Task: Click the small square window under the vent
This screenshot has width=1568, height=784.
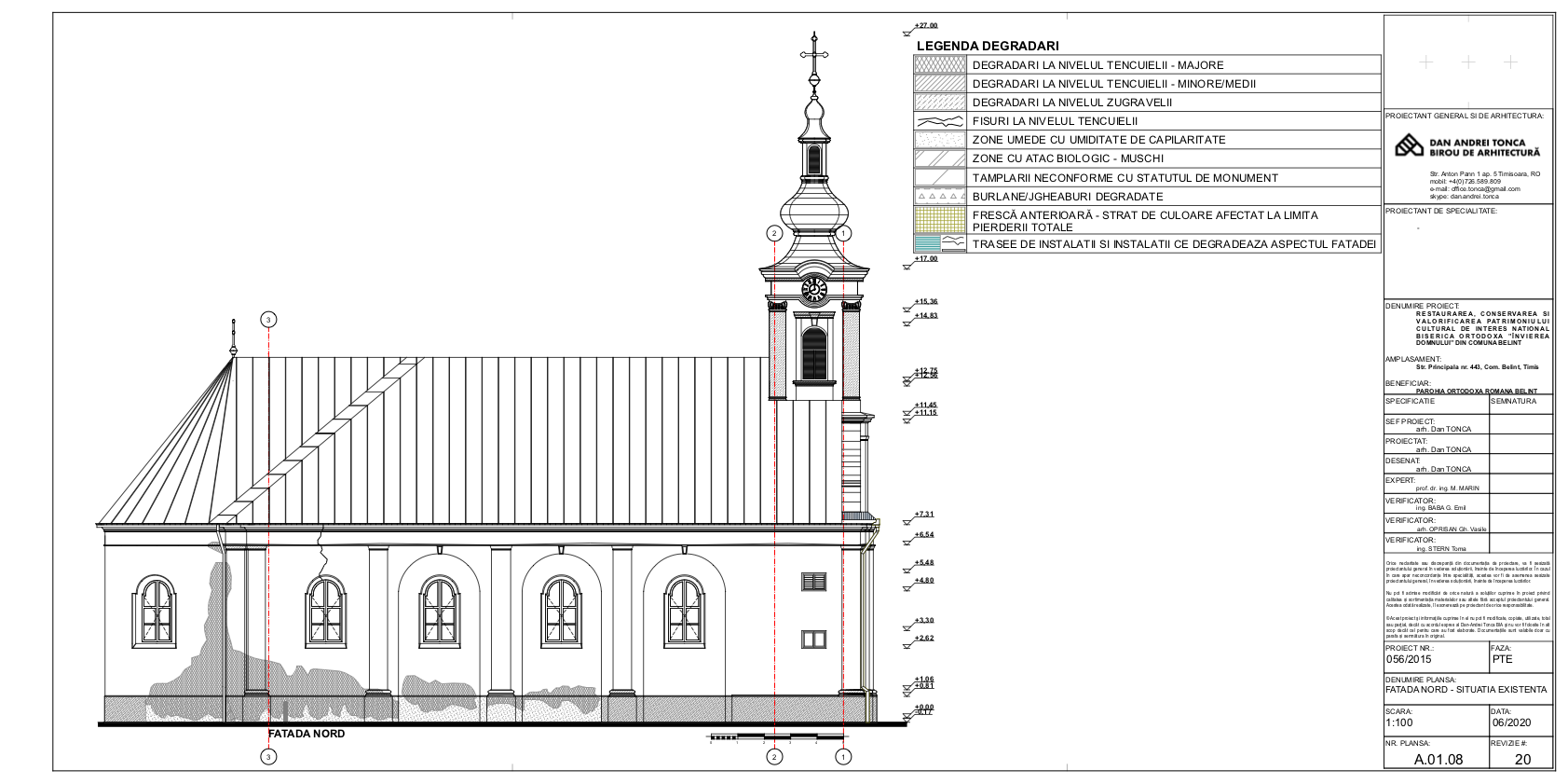Action: 814,640
